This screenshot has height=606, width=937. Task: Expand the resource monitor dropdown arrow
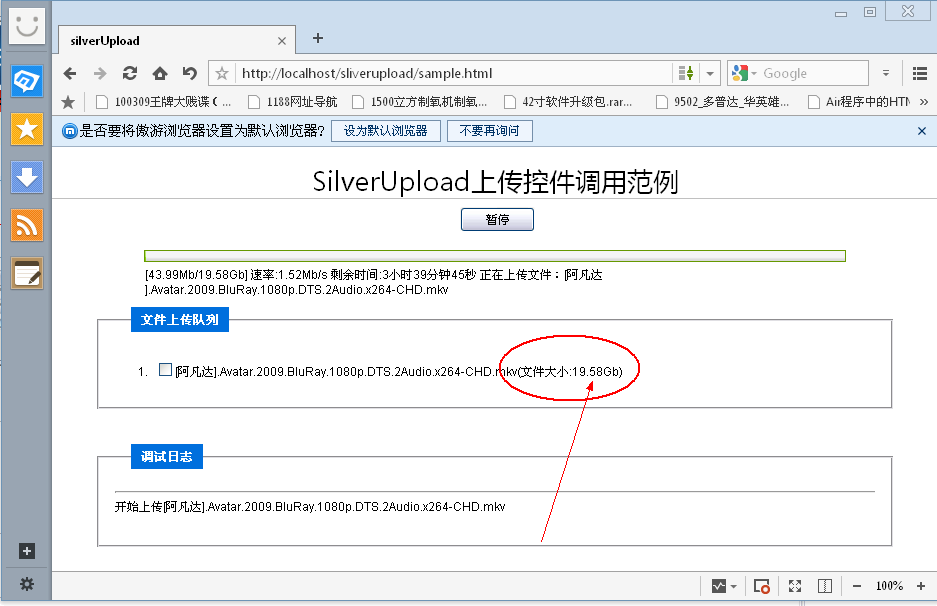(x=734, y=586)
